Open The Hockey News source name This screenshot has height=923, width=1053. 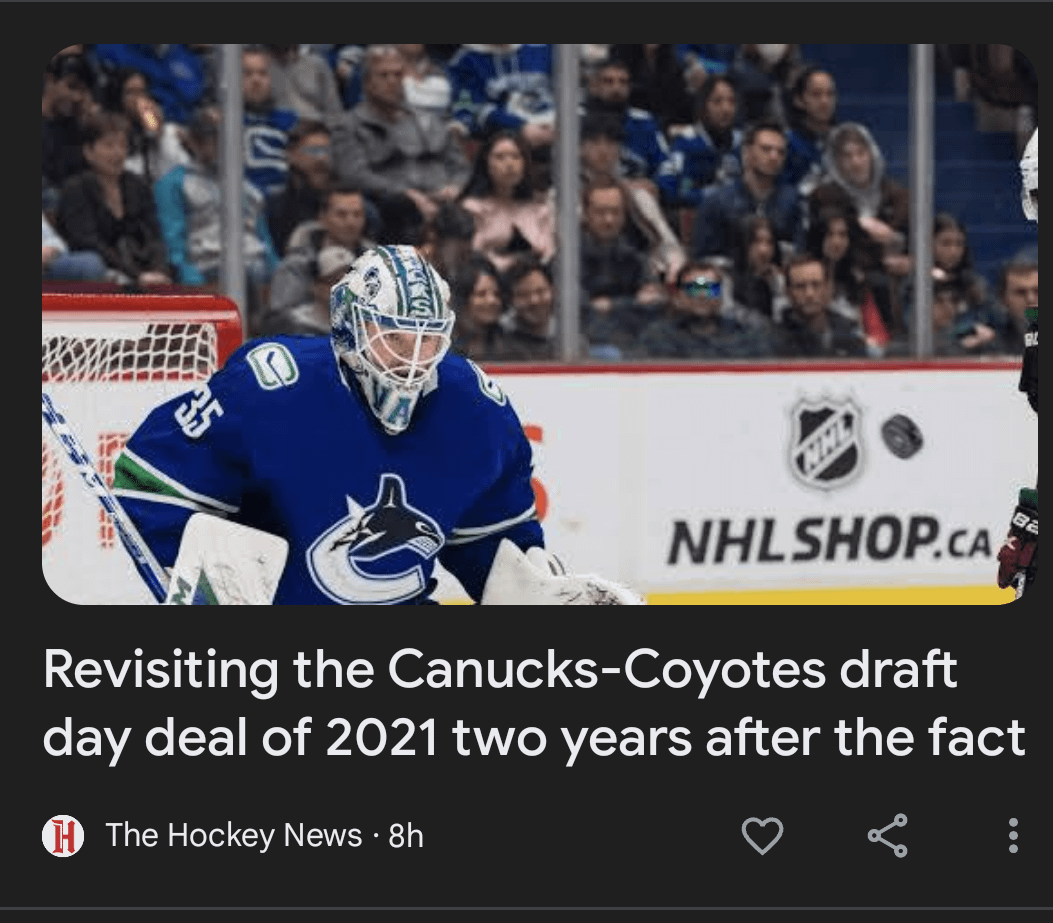tap(234, 835)
